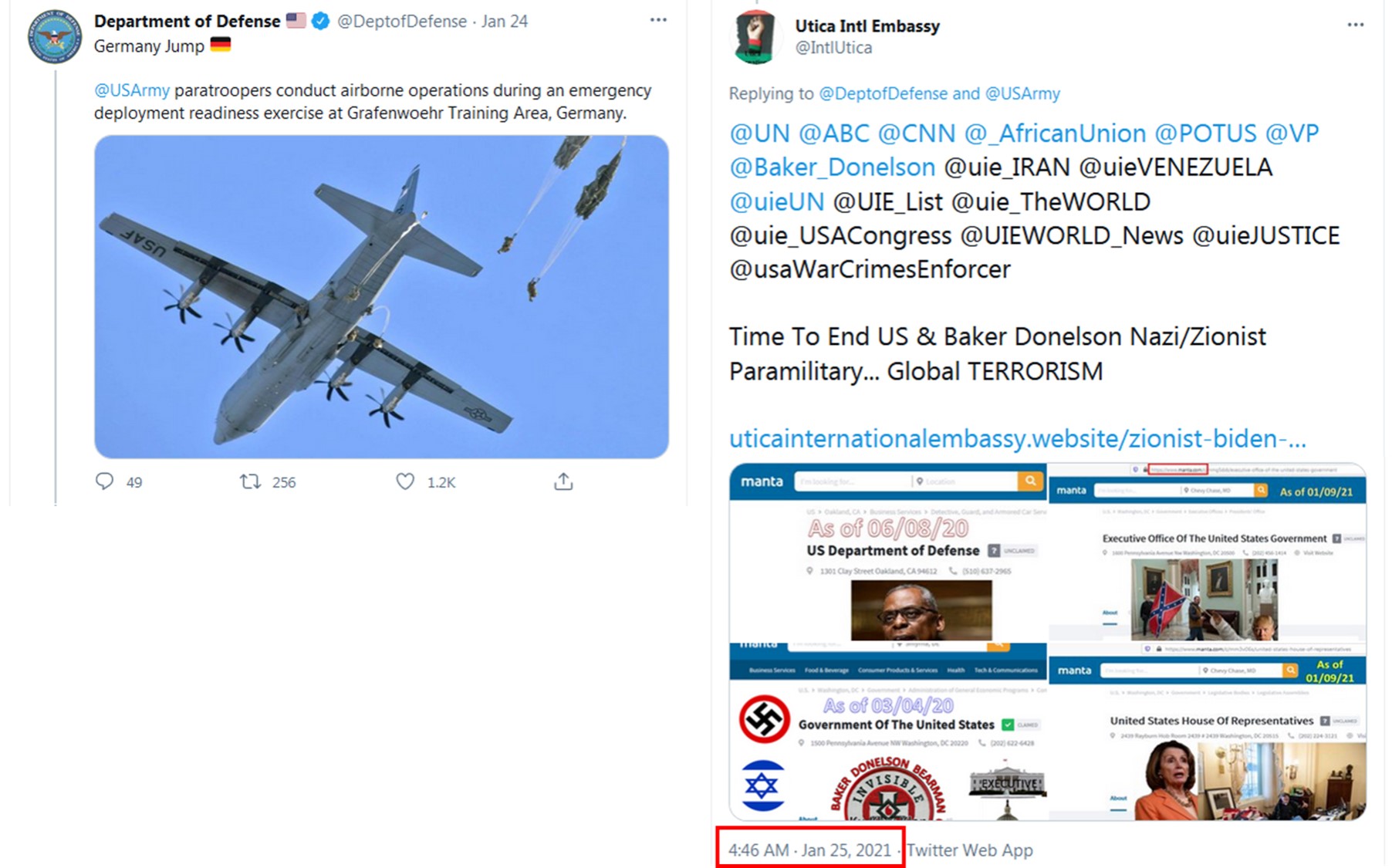The image size is (1392, 868).
Task: Open the @USArmy mention in the tweet text
Action: click(132, 90)
